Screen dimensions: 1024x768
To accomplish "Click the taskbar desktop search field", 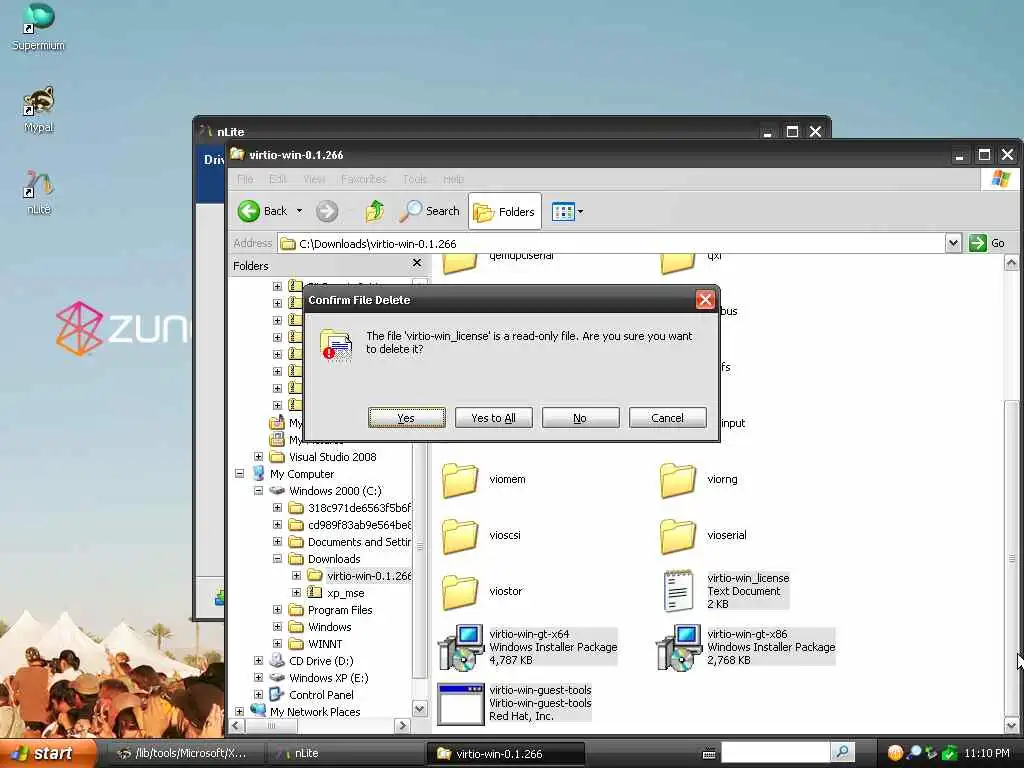I will click(775, 753).
